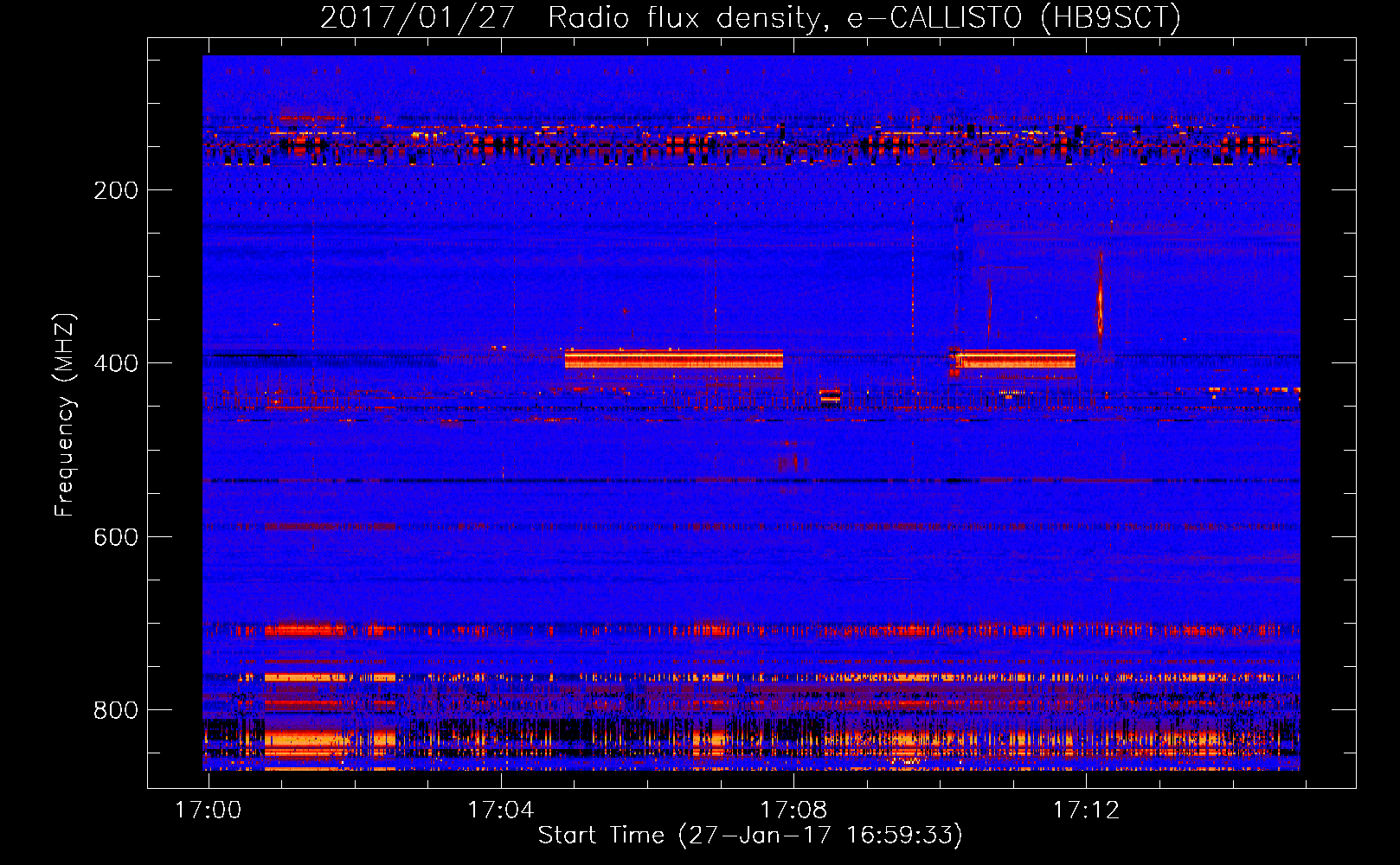Image resolution: width=1400 pixels, height=865 pixels.
Task: Click the long bright 400 MHz burst after 17:04
Action: [674, 359]
